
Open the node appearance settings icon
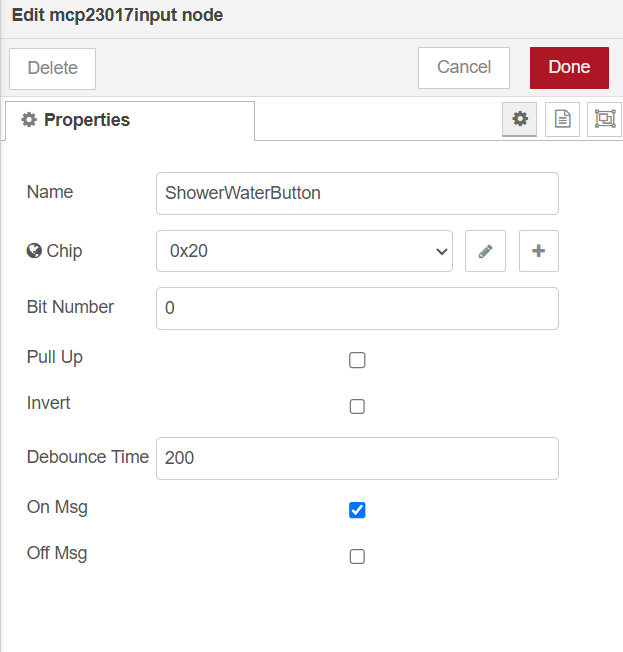click(605, 119)
